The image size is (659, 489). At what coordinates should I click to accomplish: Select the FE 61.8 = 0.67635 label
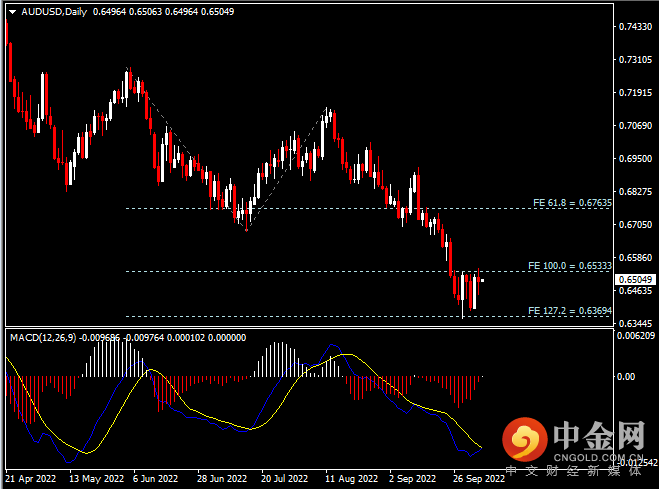[x=572, y=203]
